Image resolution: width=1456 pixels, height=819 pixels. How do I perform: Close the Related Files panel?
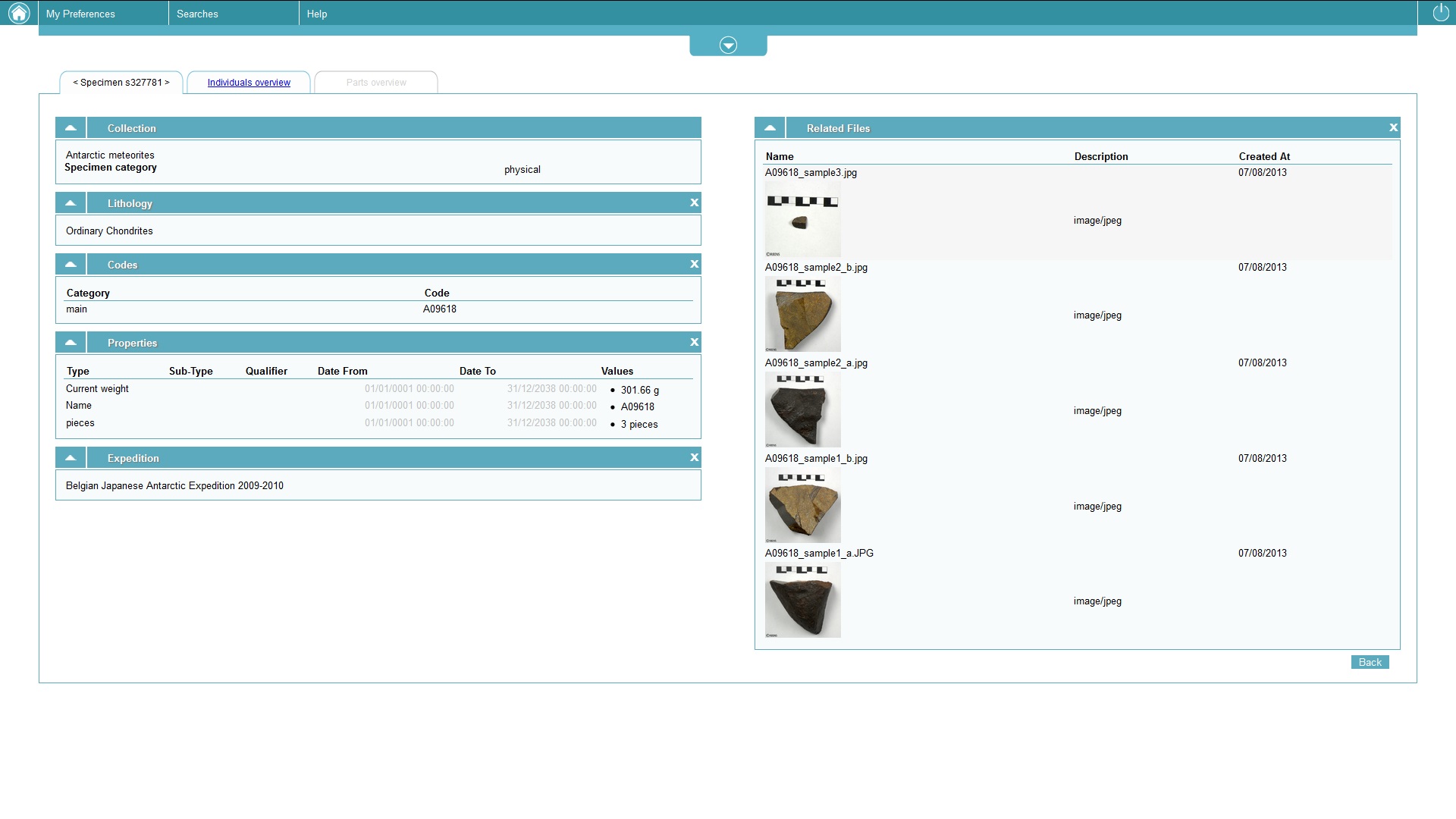click(1393, 127)
